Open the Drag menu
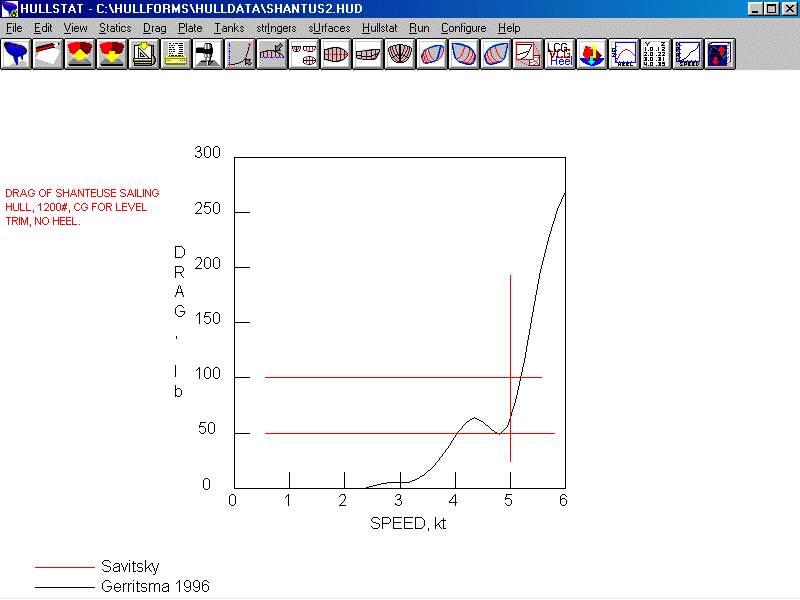This screenshot has width=800, height=600. [x=155, y=28]
